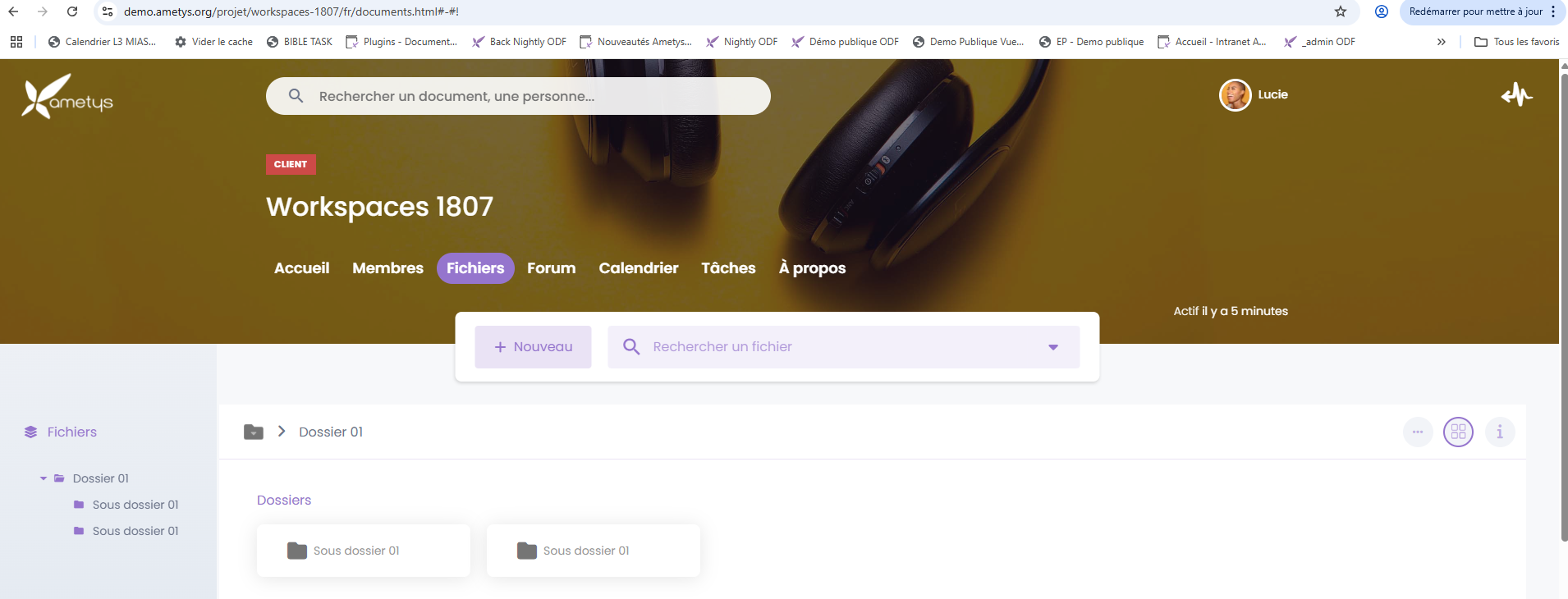Click the Lucie user name
The width and height of the screenshot is (1568, 599).
coord(1272,95)
